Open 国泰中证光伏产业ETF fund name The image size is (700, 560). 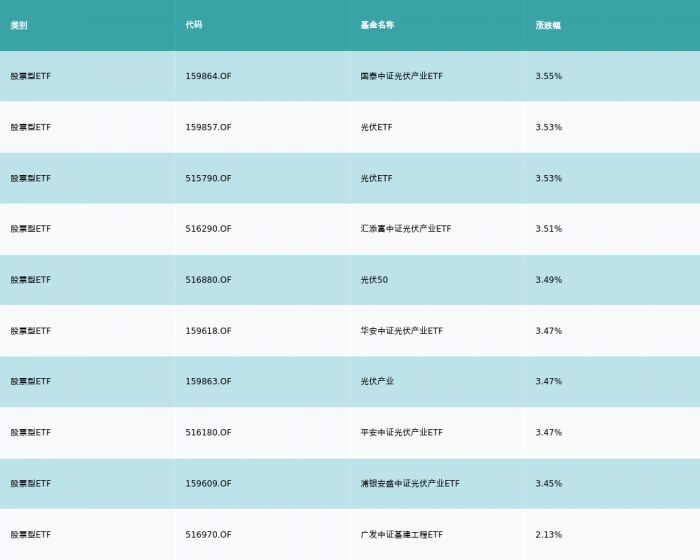401,76
